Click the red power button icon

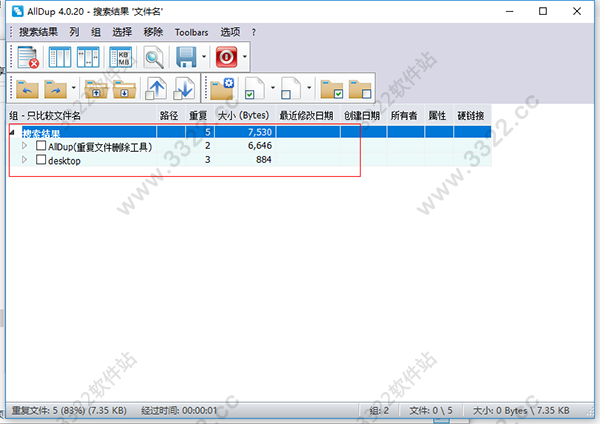tap(227, 57)
